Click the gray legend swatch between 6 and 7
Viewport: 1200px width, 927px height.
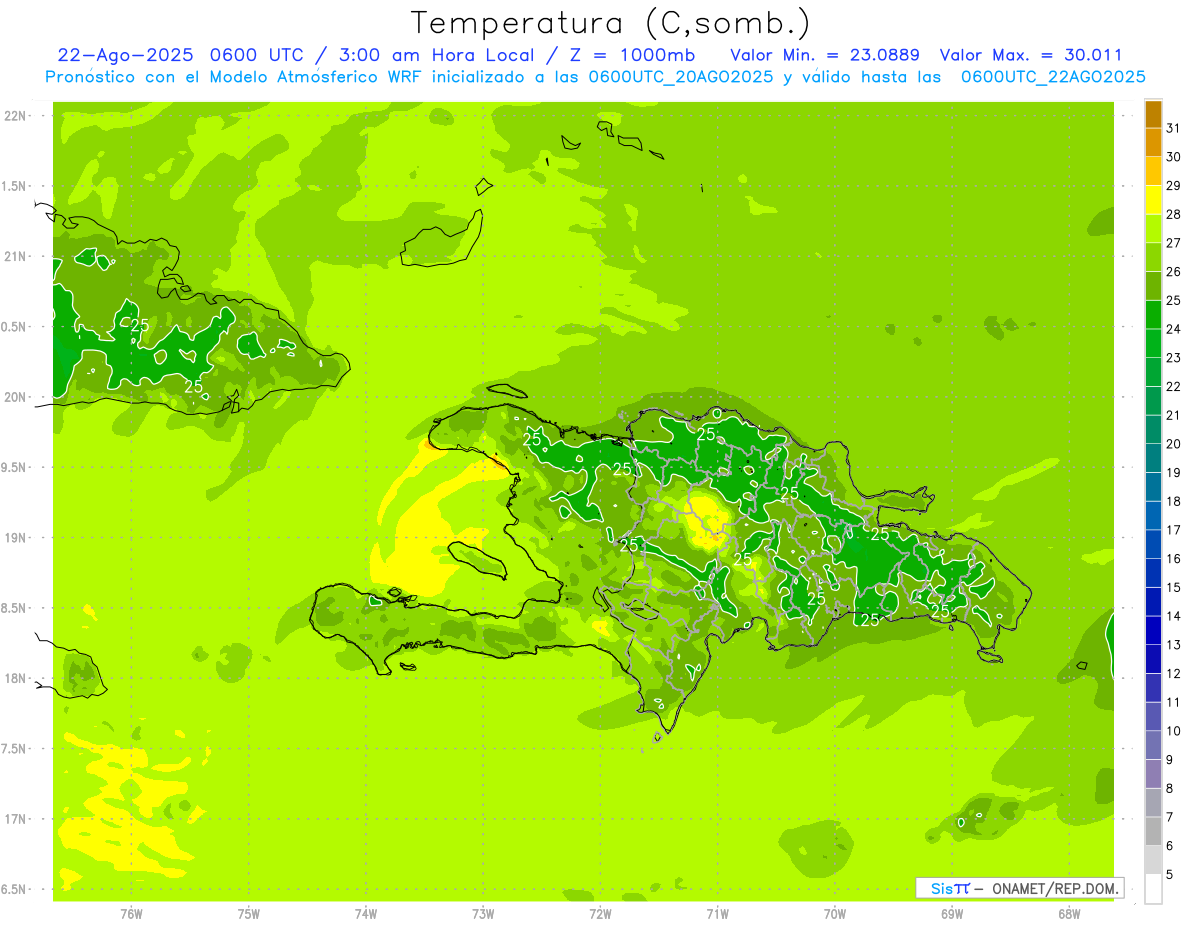1153,831
